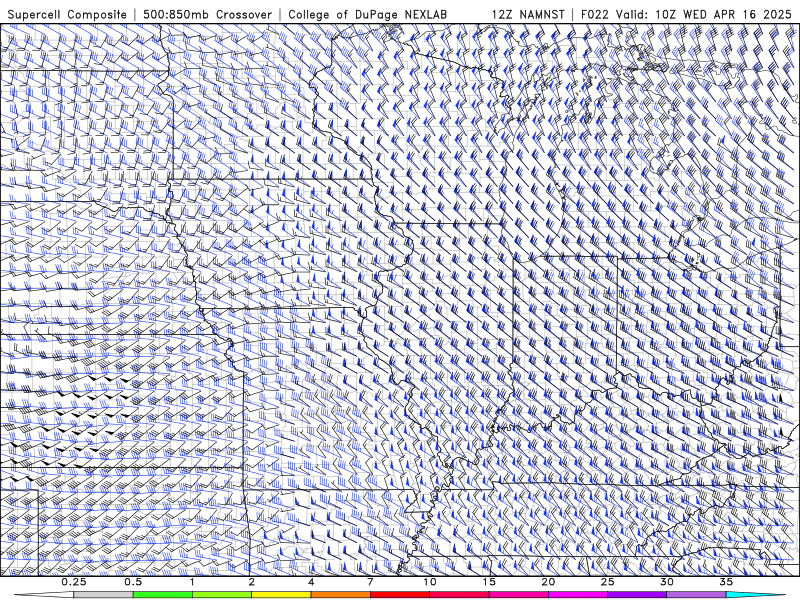Image resolution: width=800 pixels, height=600 pixels.
Task: Click the legend value label 35
Action: point(726,582)
